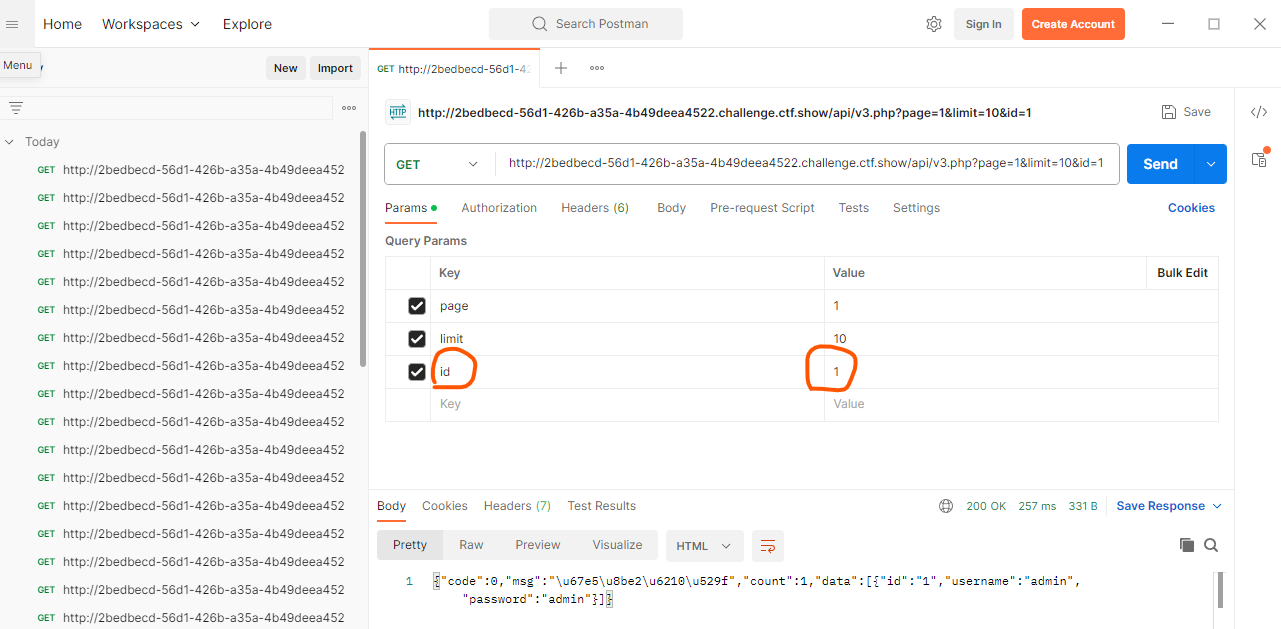Switch to the Headers (6) request tab
This screenshot has width=1281, height=629.
click(x=595, y=208)
